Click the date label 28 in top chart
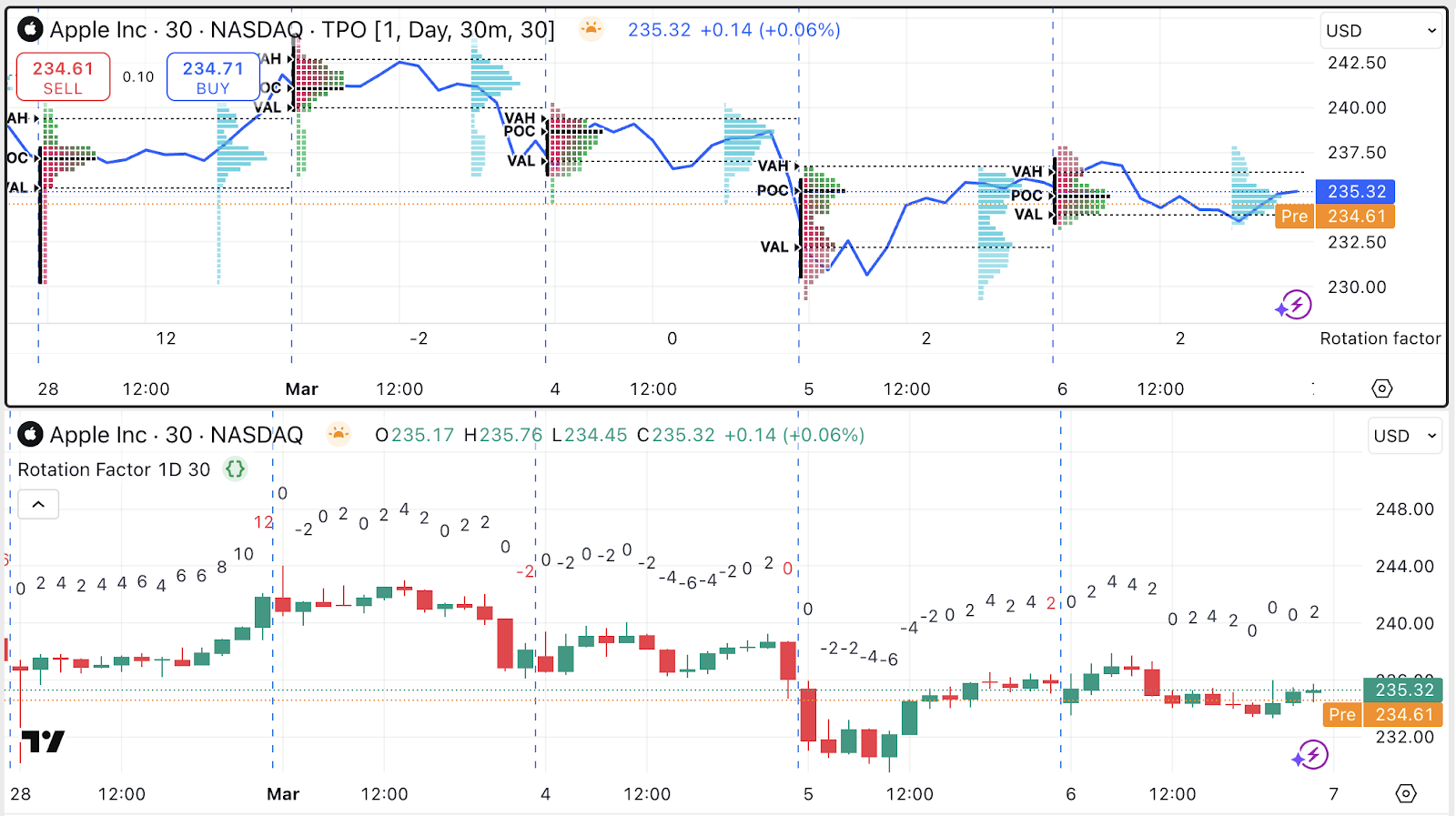1456x816 pixels. click(x=48, y=389)
